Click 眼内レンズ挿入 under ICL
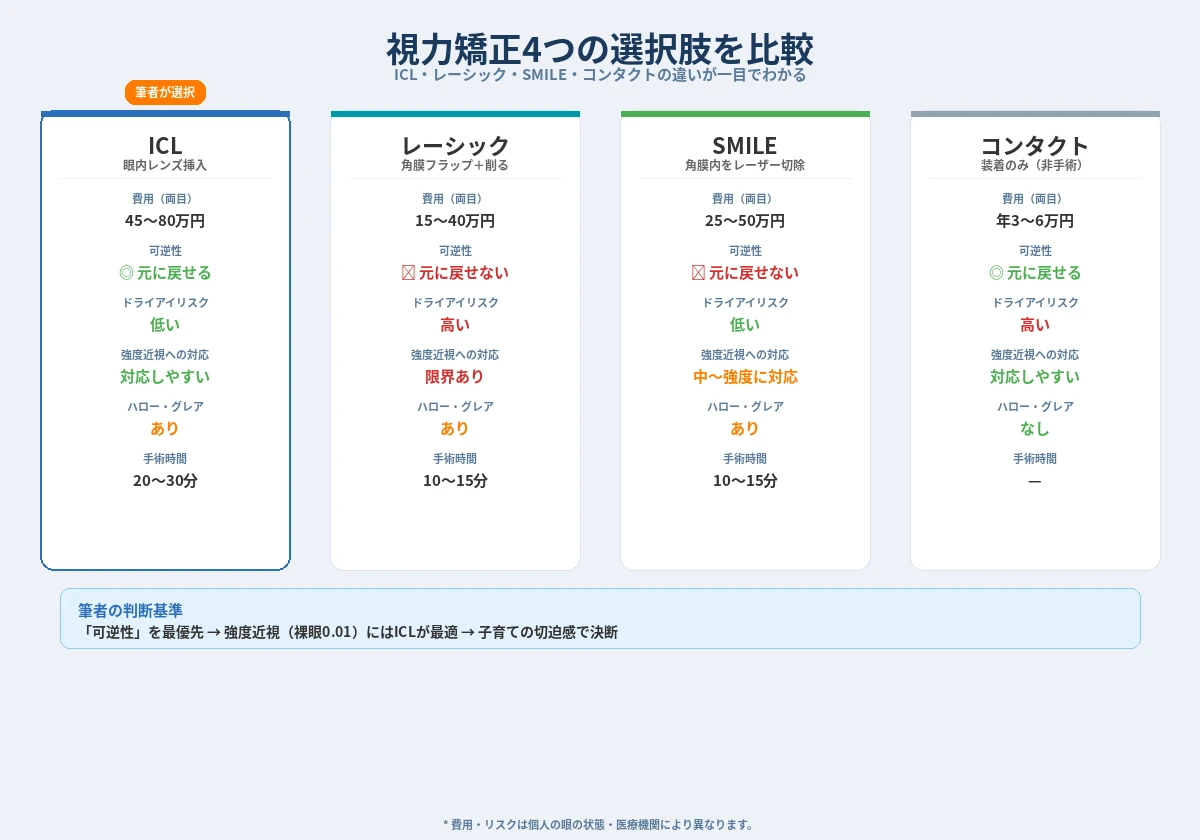 165,165
